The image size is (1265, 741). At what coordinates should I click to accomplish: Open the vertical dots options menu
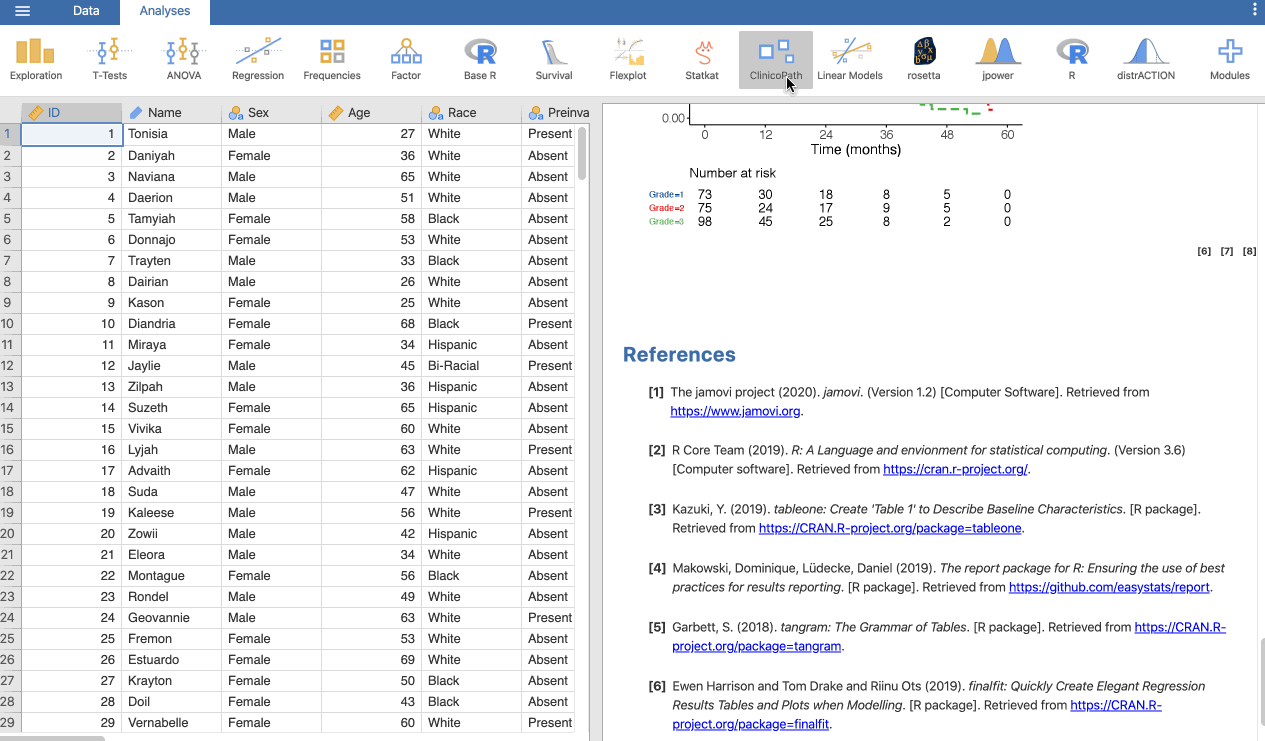point(1255,10)
